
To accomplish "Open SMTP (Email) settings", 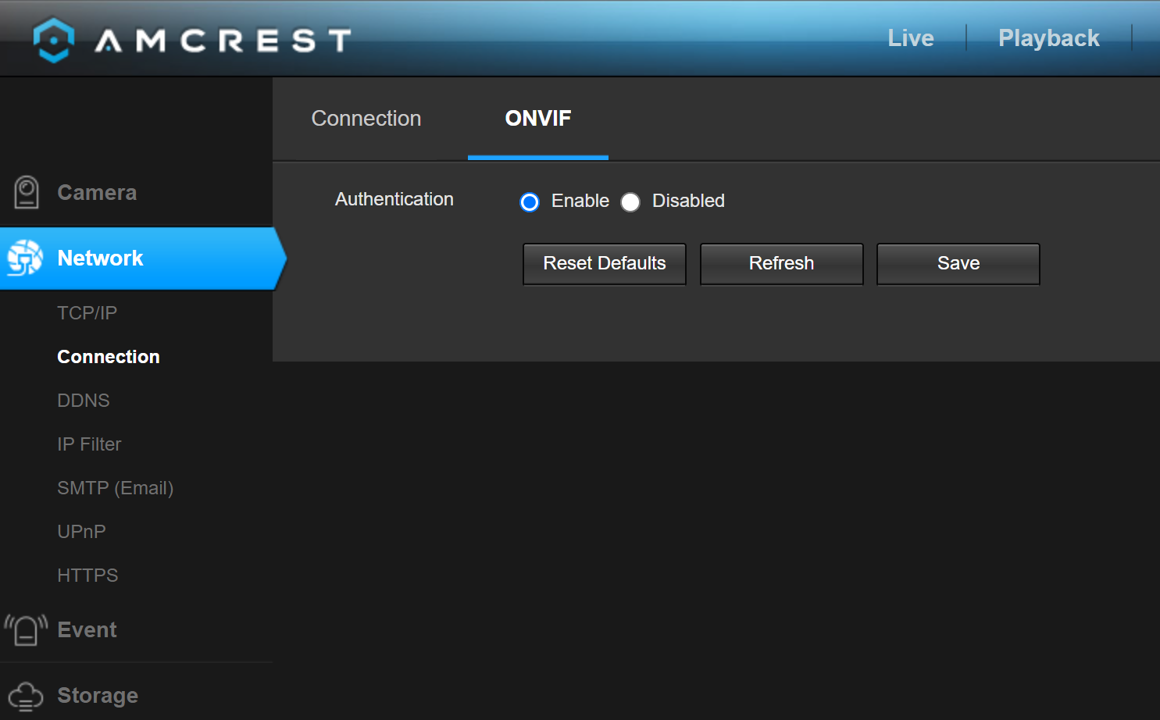I will coord(115,488).
